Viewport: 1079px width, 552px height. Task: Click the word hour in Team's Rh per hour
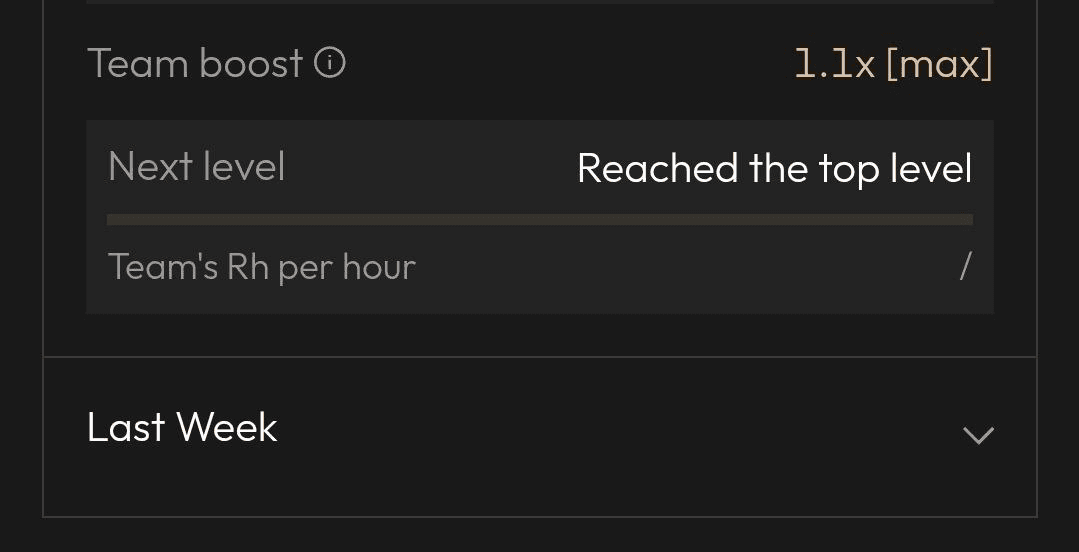[x=379, y=267]
